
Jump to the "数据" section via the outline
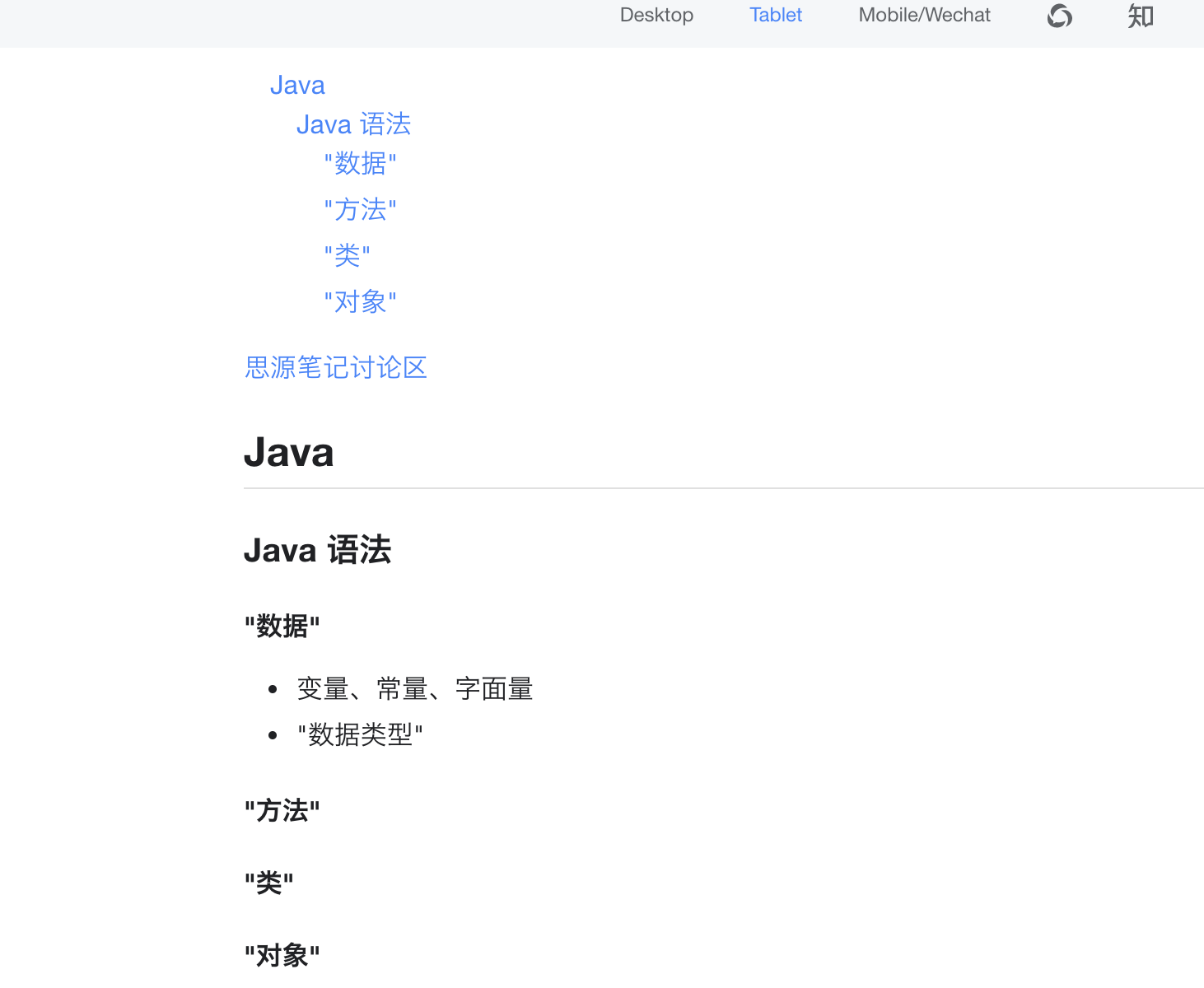coord(360,164)
